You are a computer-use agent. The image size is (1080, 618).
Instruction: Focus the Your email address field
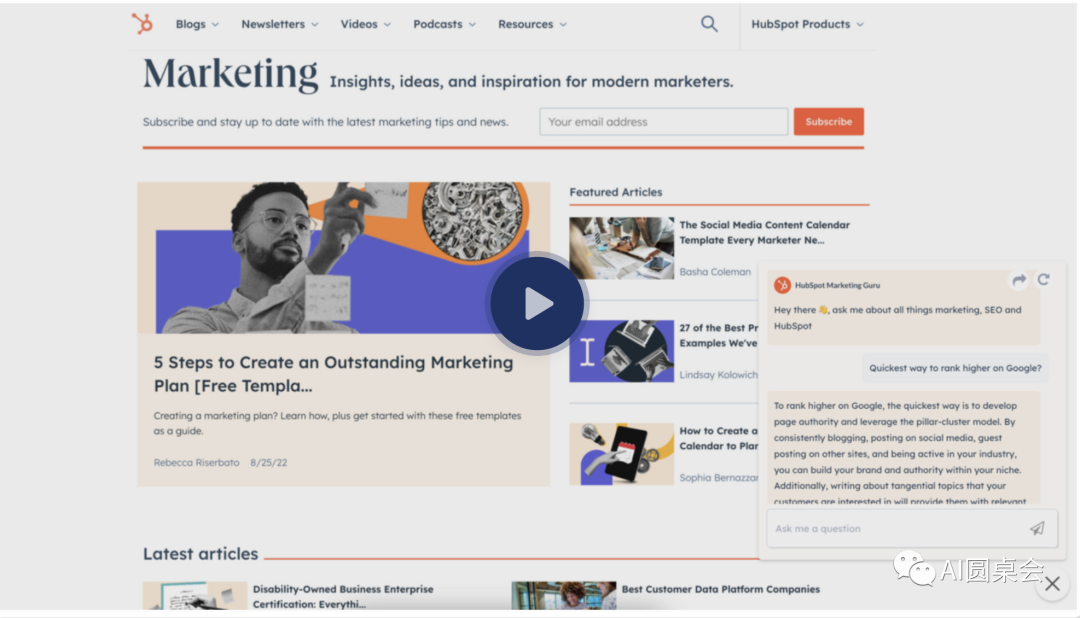(664, 121)
